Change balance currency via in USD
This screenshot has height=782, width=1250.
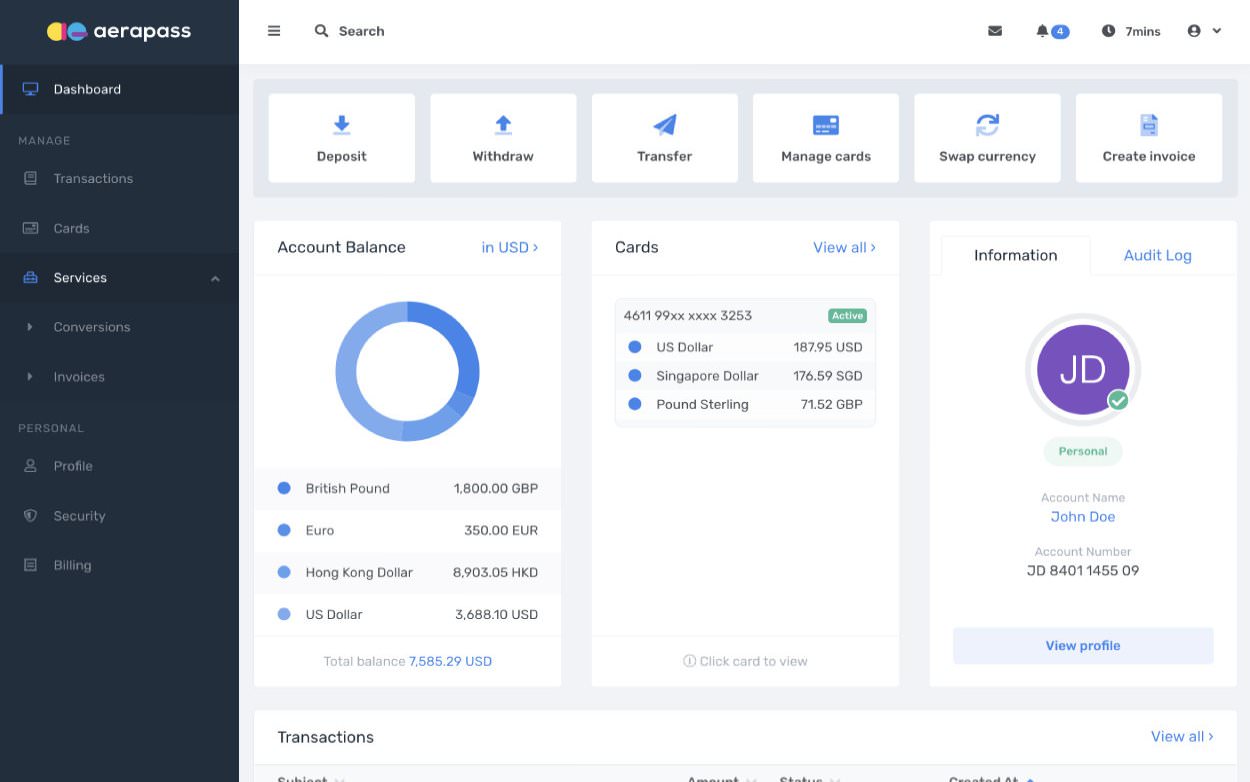pyautogui.click(x=510, y=247)
